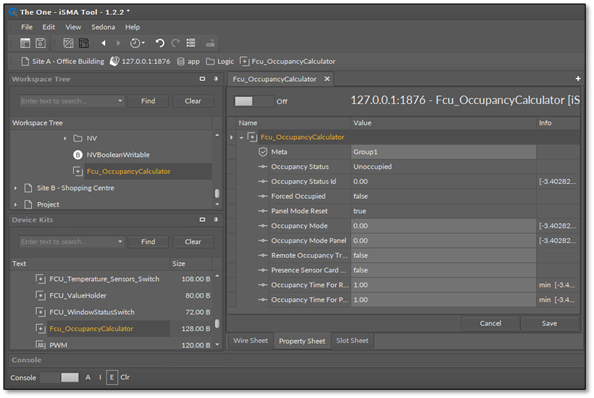Expand the NV folder in Workspace Tree

[65, 139]
